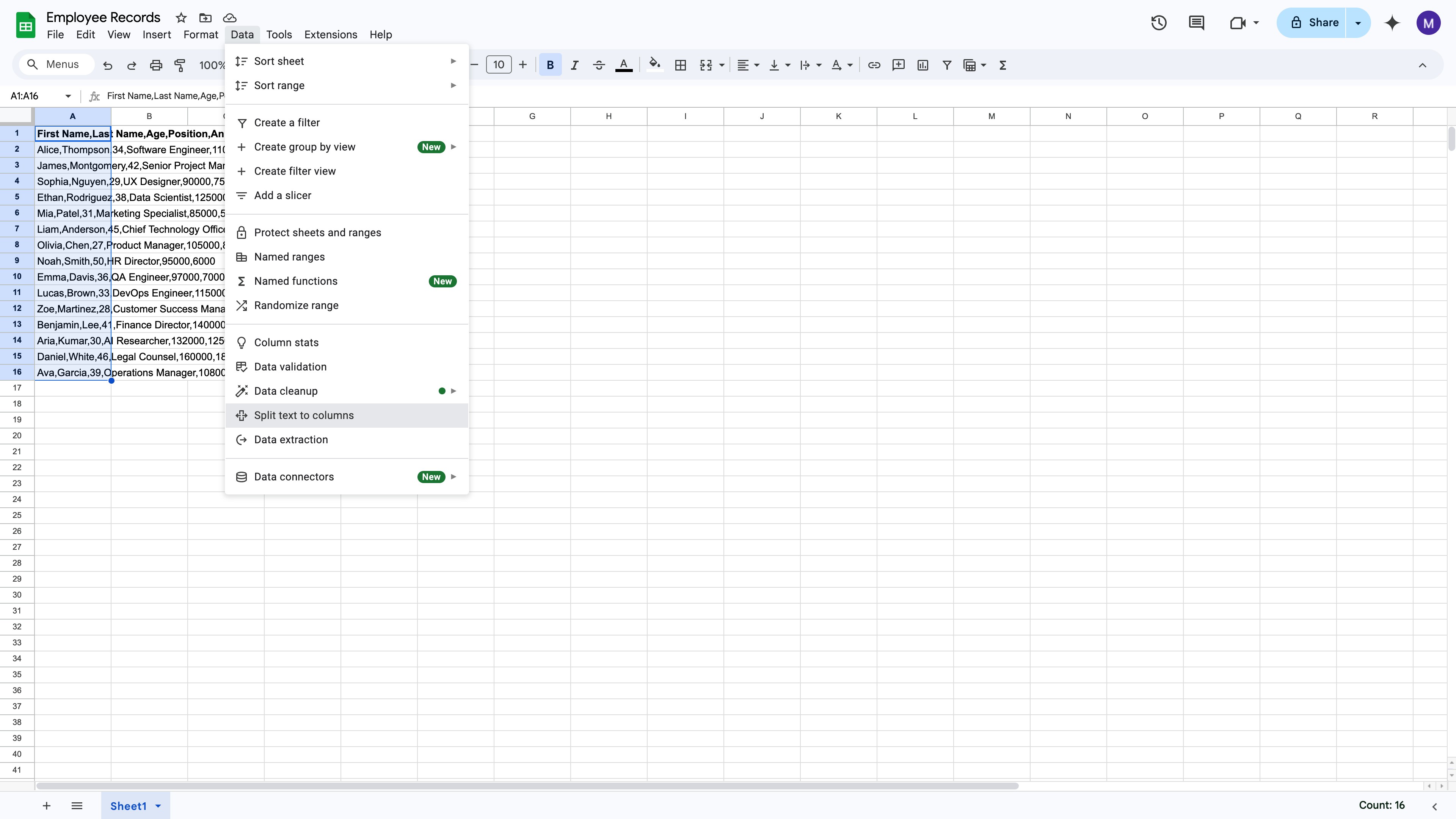Open the Tools menu
1456x819 pixels.
click(279, 35)
